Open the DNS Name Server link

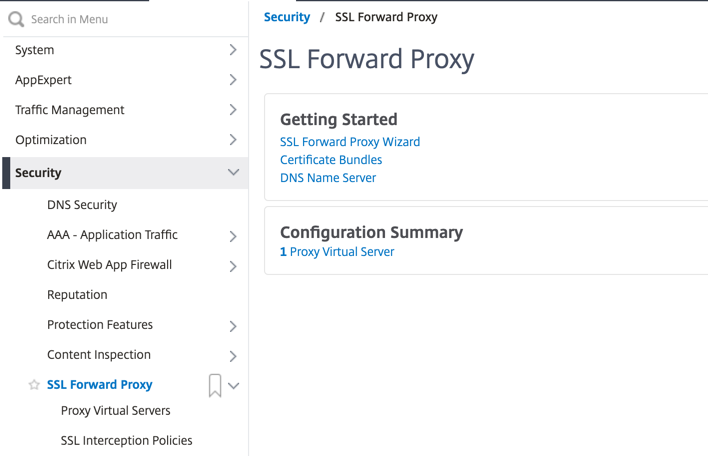tap(328, 178)
